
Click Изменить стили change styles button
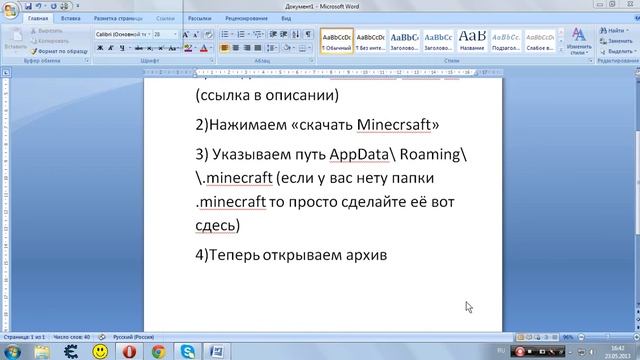pyautogui.click(x=579, y=41)
